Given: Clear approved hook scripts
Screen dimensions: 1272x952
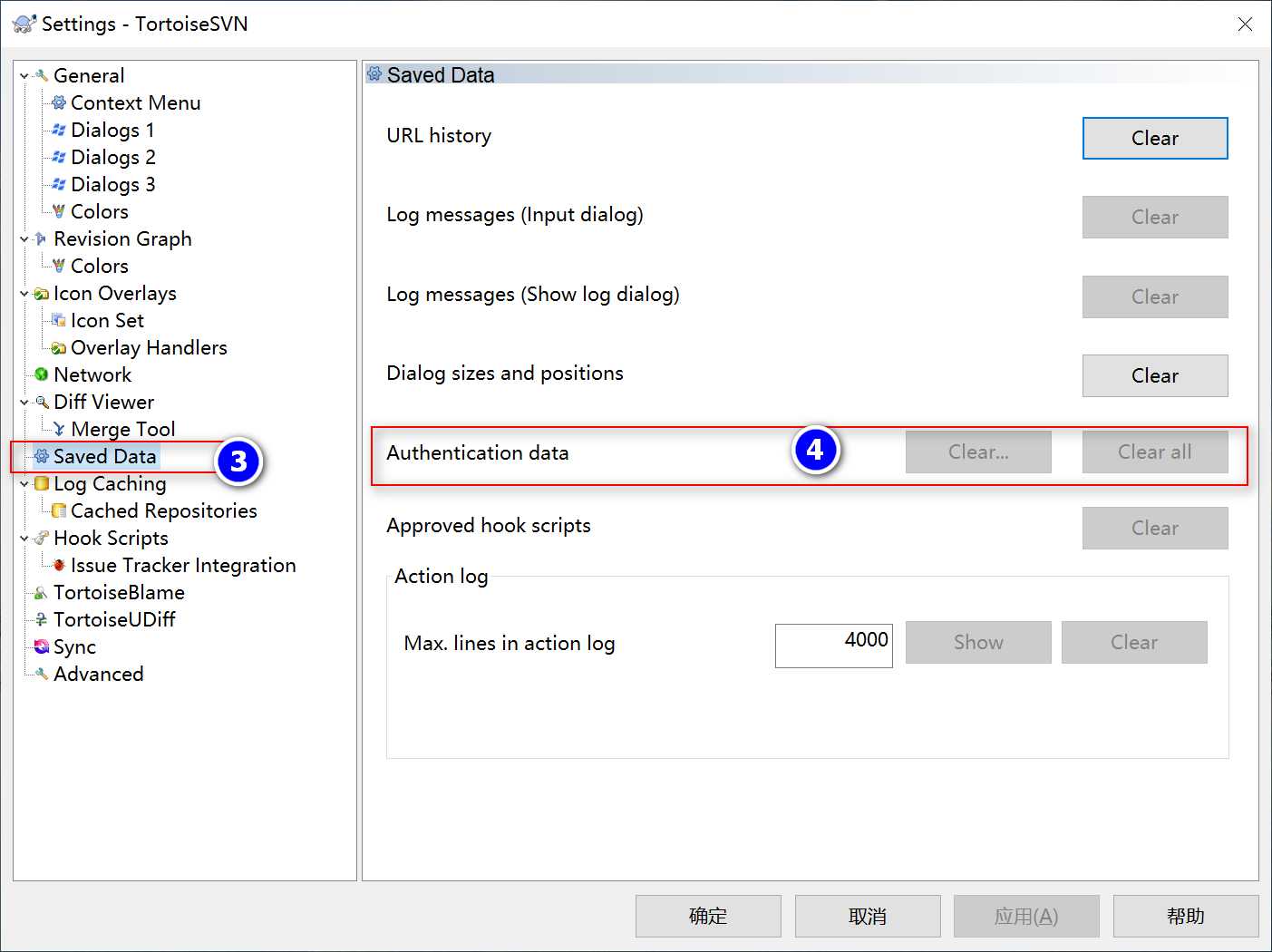Looking at the screenshot, I should point(1155,528).
